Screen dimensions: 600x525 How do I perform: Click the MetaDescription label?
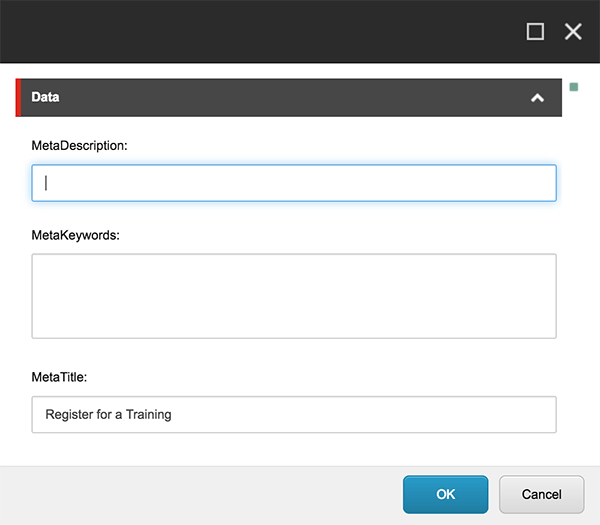click(x=80, y=146)
